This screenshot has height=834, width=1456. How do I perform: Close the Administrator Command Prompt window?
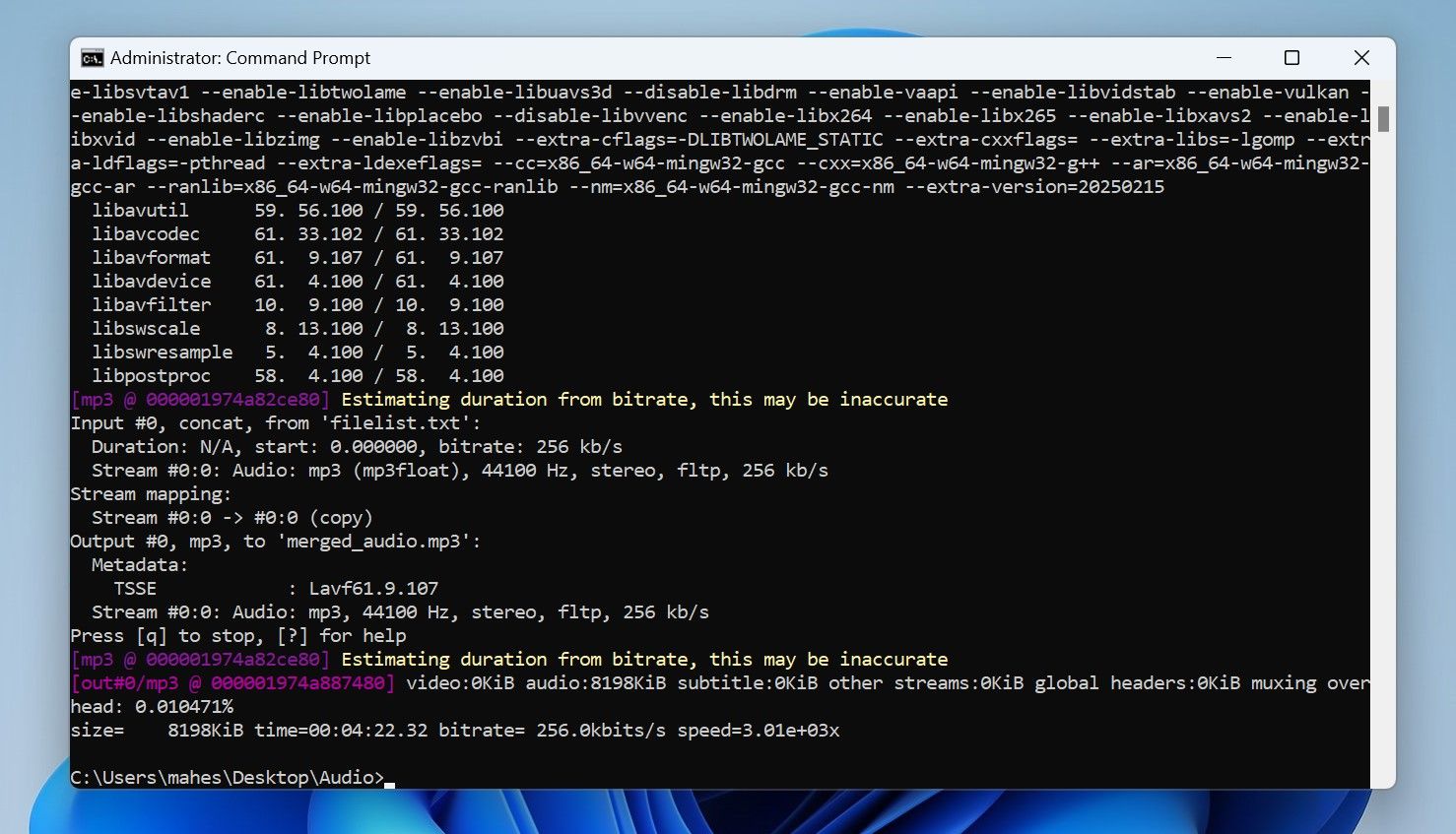[1361, 58]
